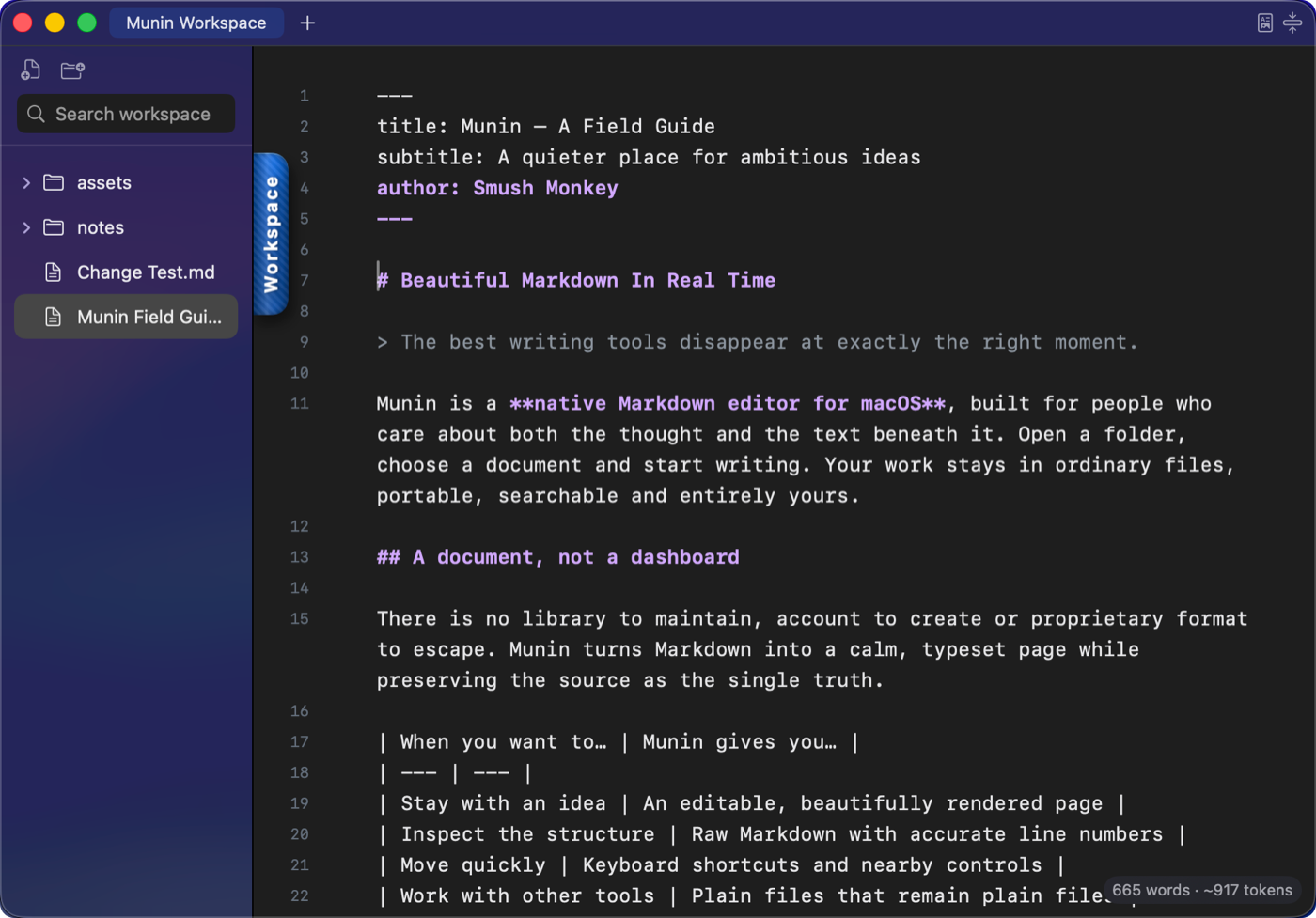This screenshot has height=918, width=1316.
Task: Click the front matter '---' on line 1
Action: click(x=395, y=96)
